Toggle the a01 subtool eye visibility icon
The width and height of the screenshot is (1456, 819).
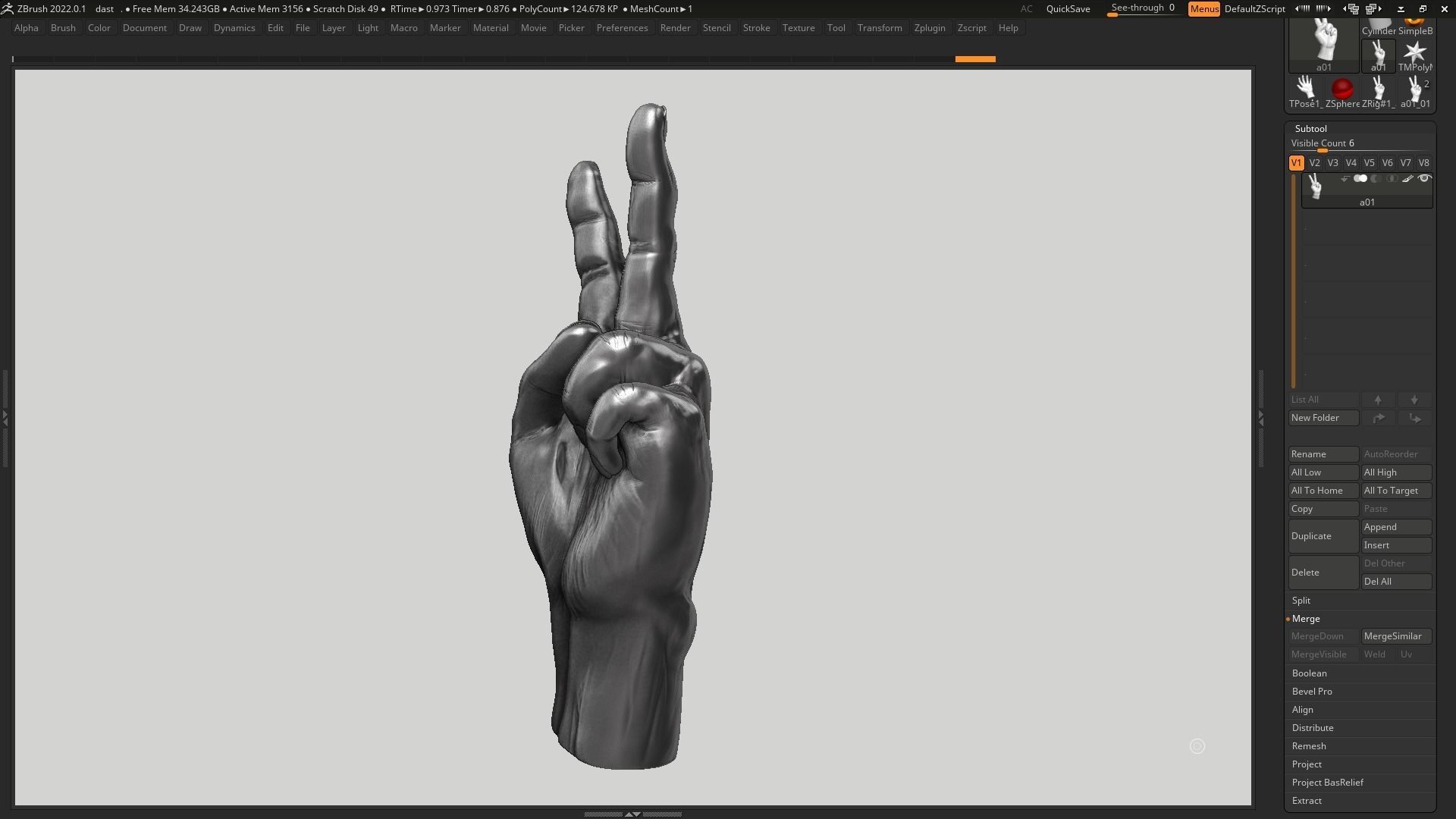1424,178
